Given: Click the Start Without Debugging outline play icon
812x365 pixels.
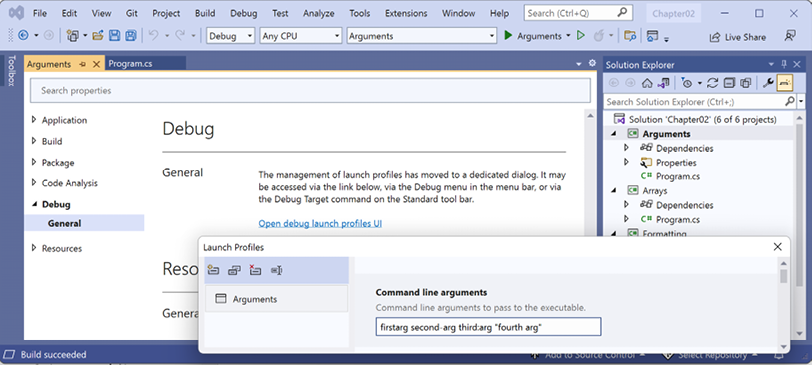Looking at the screenshot, I should click(x=581, y=36).
